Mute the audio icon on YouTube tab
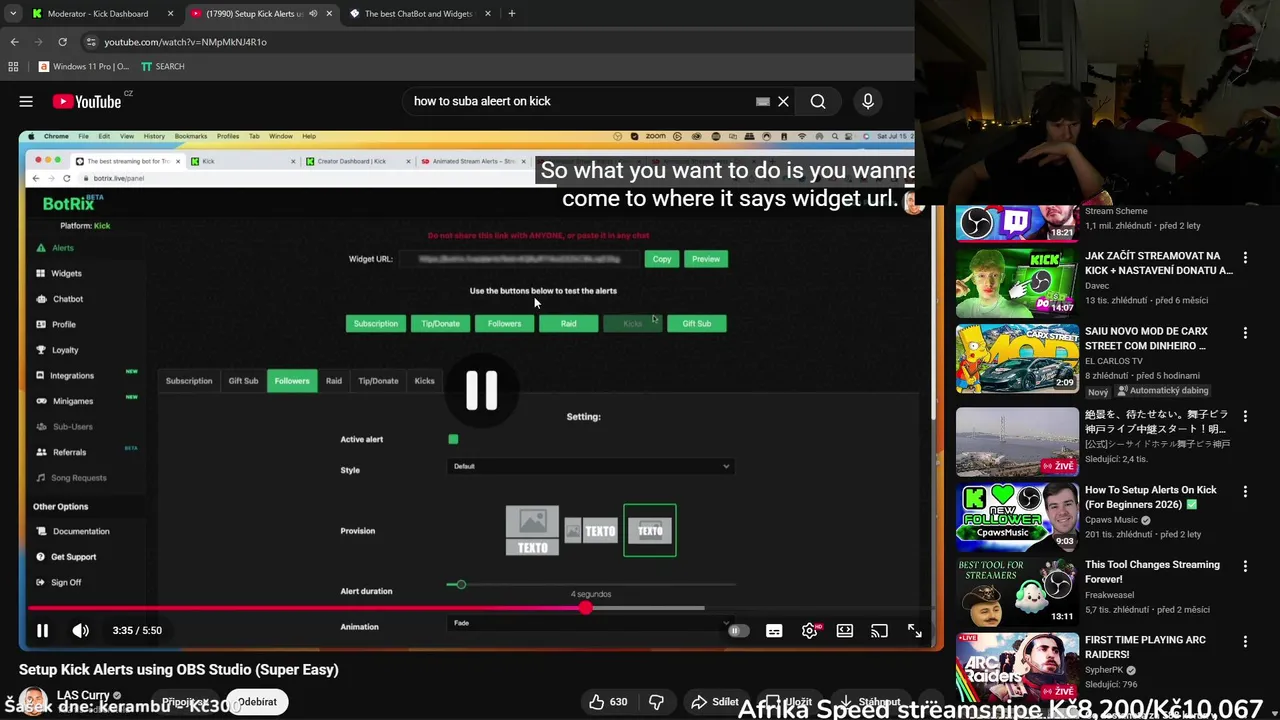 313,14
